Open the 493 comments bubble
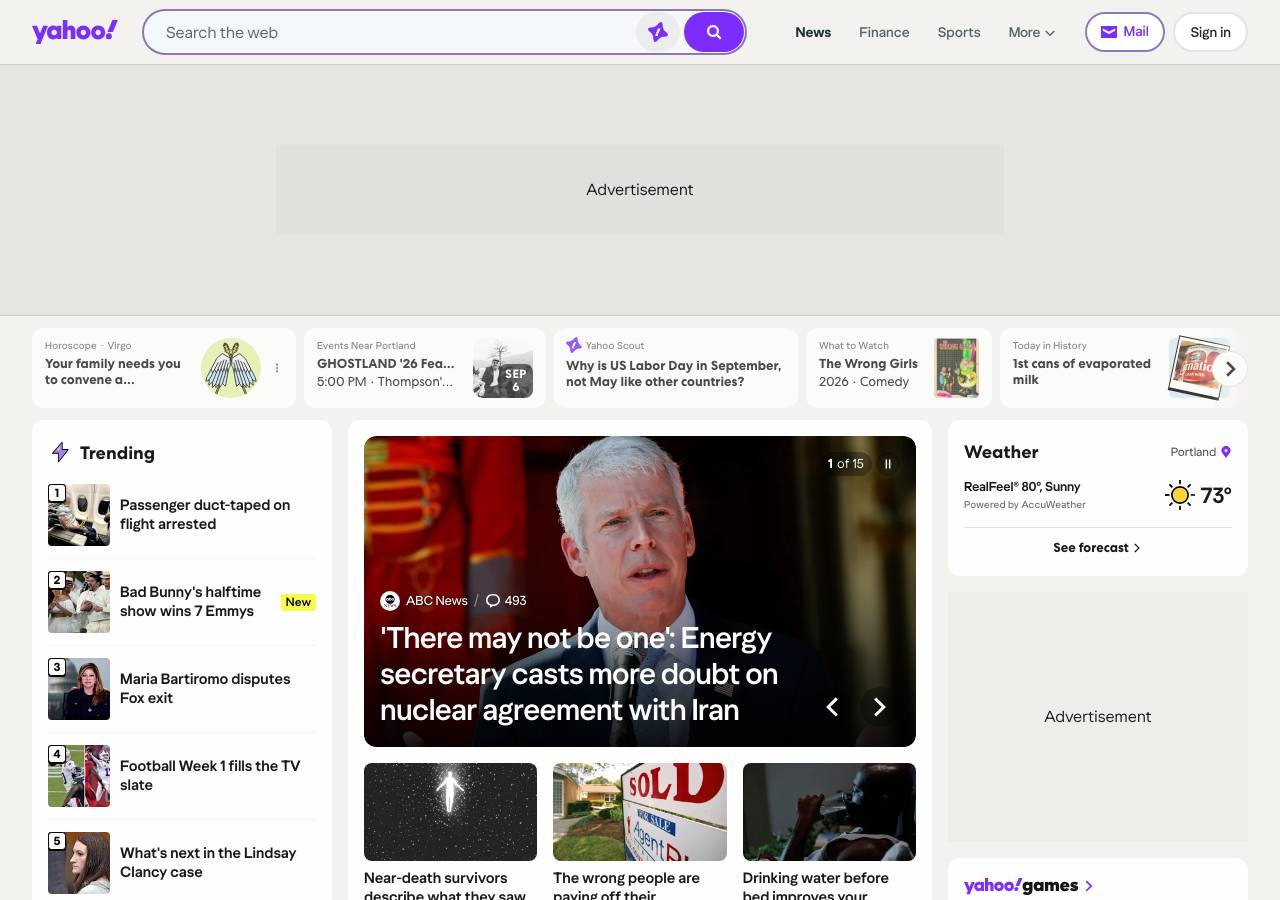Screen dimensions: 1280x900 tap(506, 601)
